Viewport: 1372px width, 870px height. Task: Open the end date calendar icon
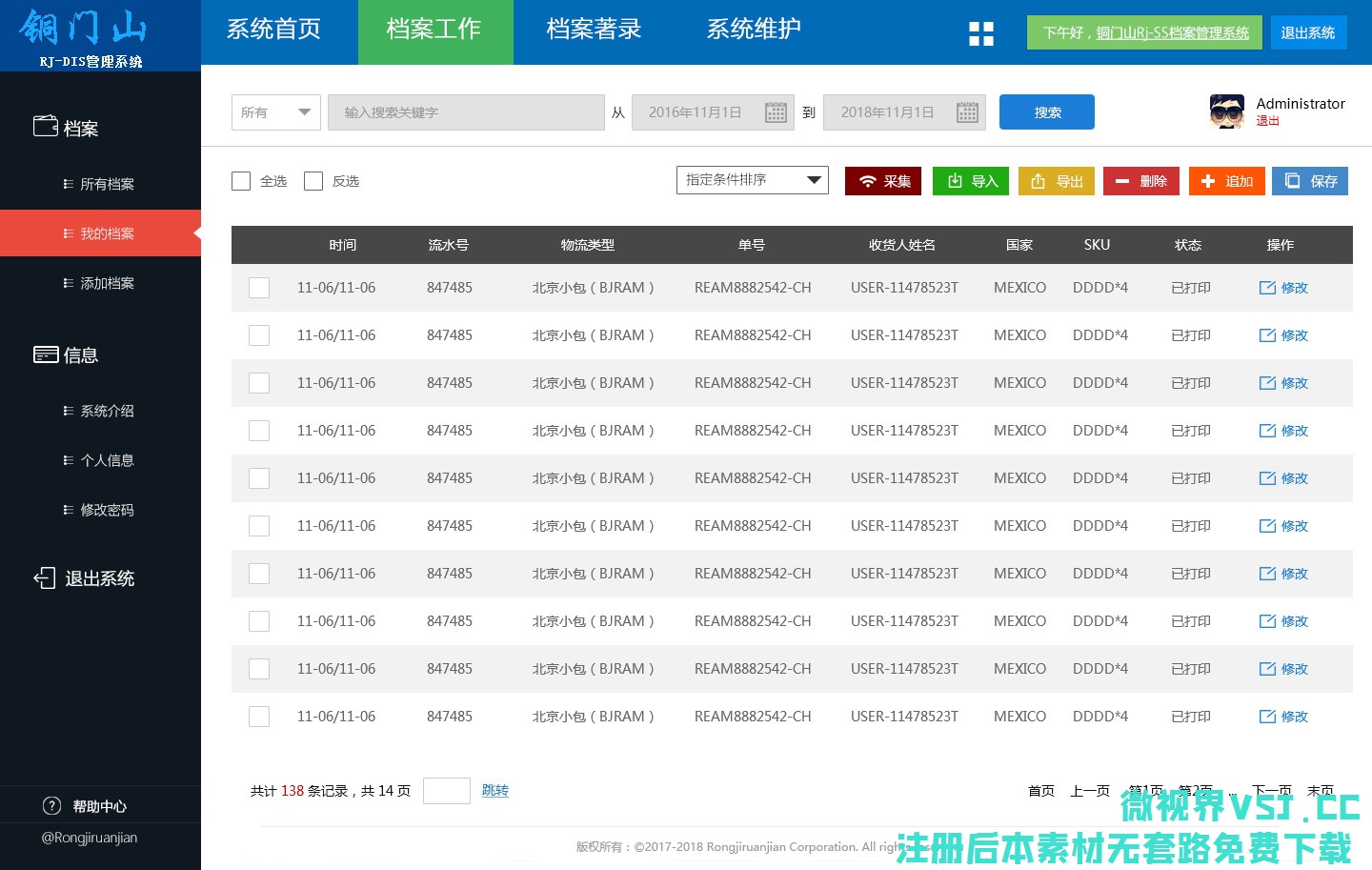(x=967, y=112)
